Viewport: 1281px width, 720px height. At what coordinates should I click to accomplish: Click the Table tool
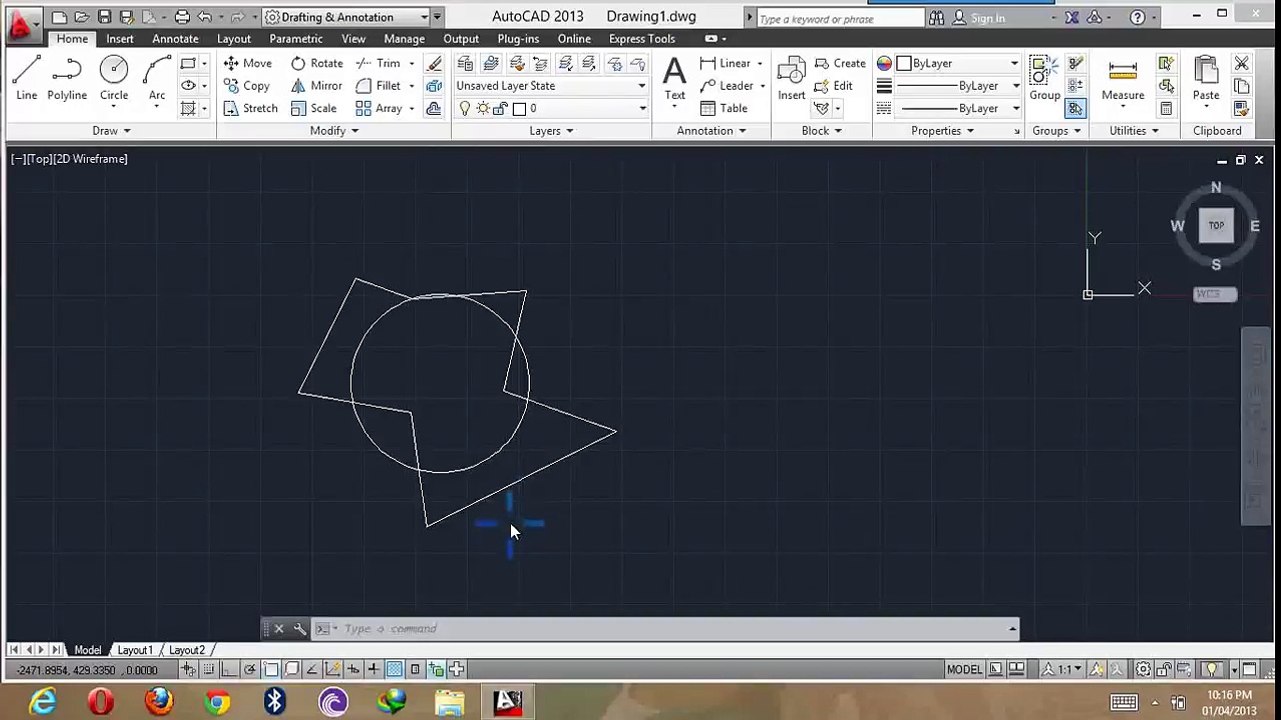coord(724,108)
